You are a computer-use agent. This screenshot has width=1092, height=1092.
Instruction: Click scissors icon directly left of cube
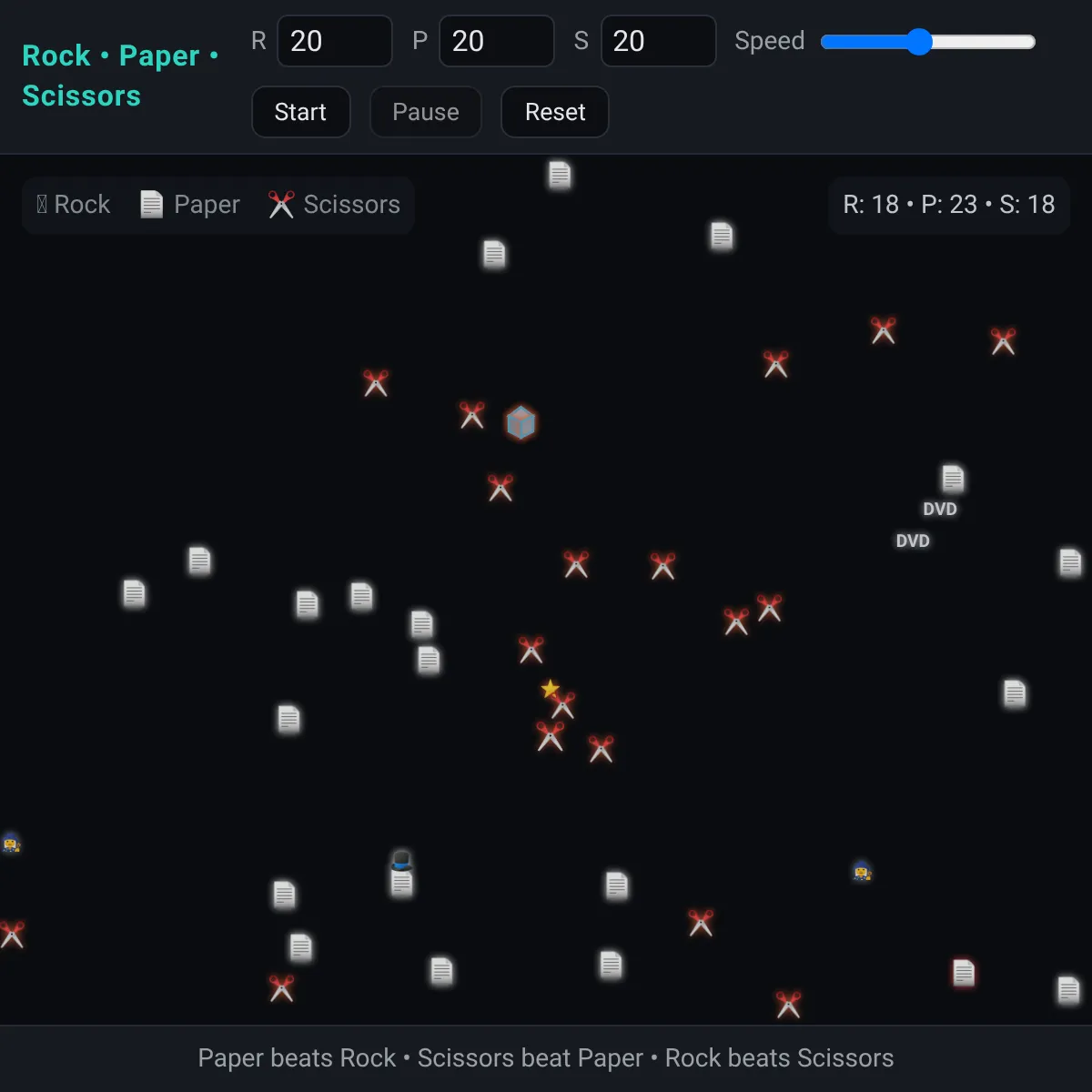pos(472,415)
